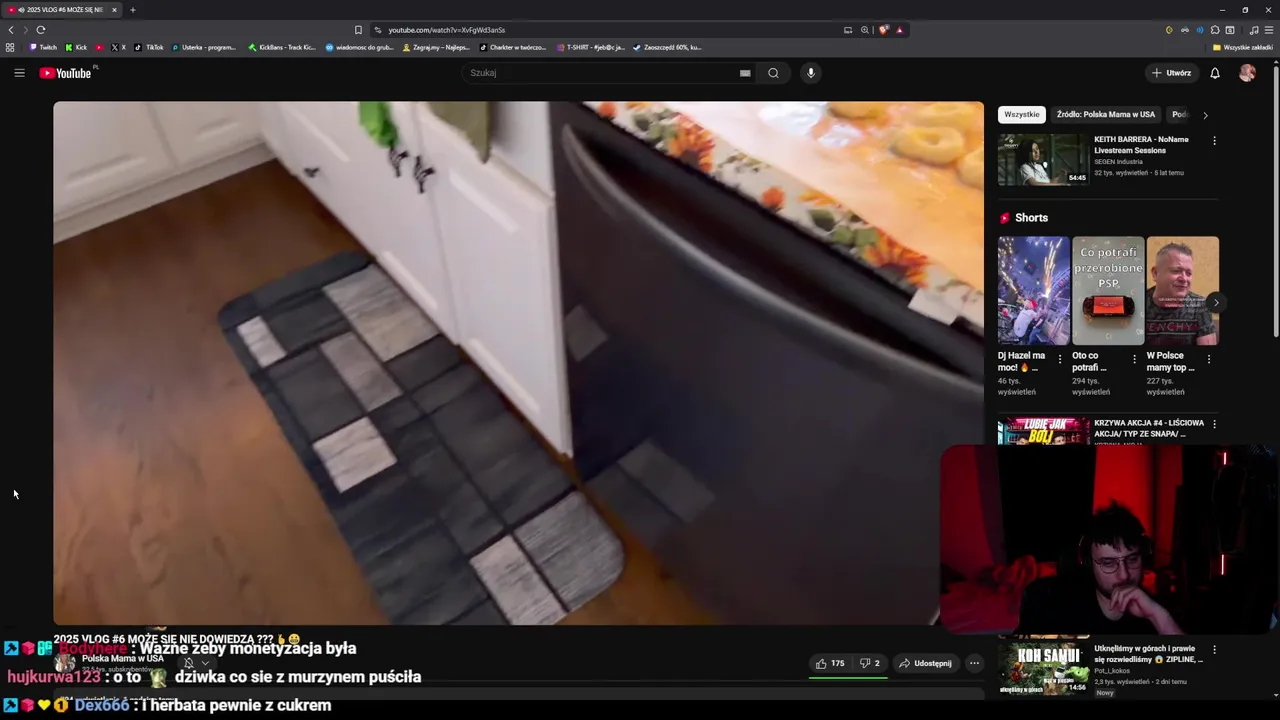This screenshot has width=1280, height=720.
Task: Open more actions three-dot menu under video
Action: [x=974, y=663]
